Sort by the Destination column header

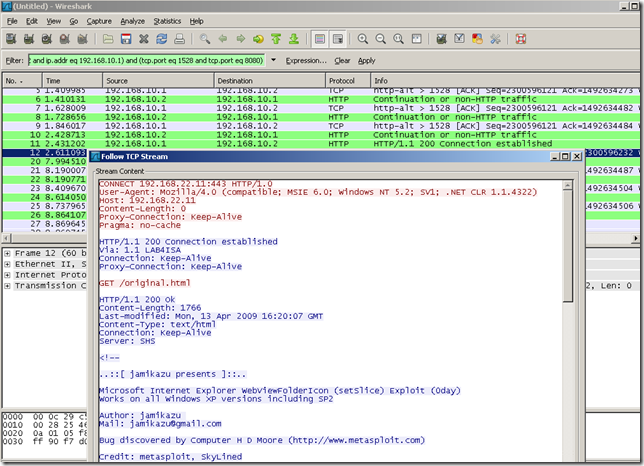pyautogui.click(x=270, y=80)
